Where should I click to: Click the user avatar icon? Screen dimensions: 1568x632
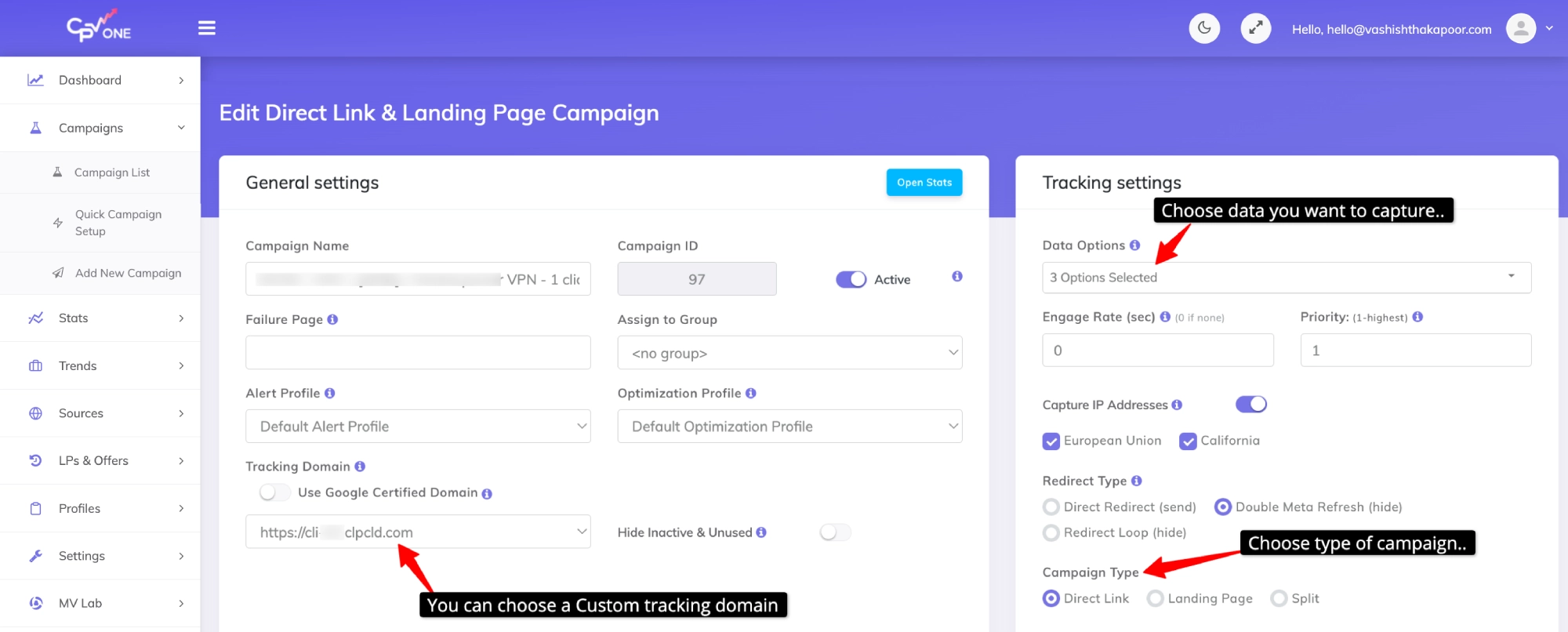(x=1520, y=29)
